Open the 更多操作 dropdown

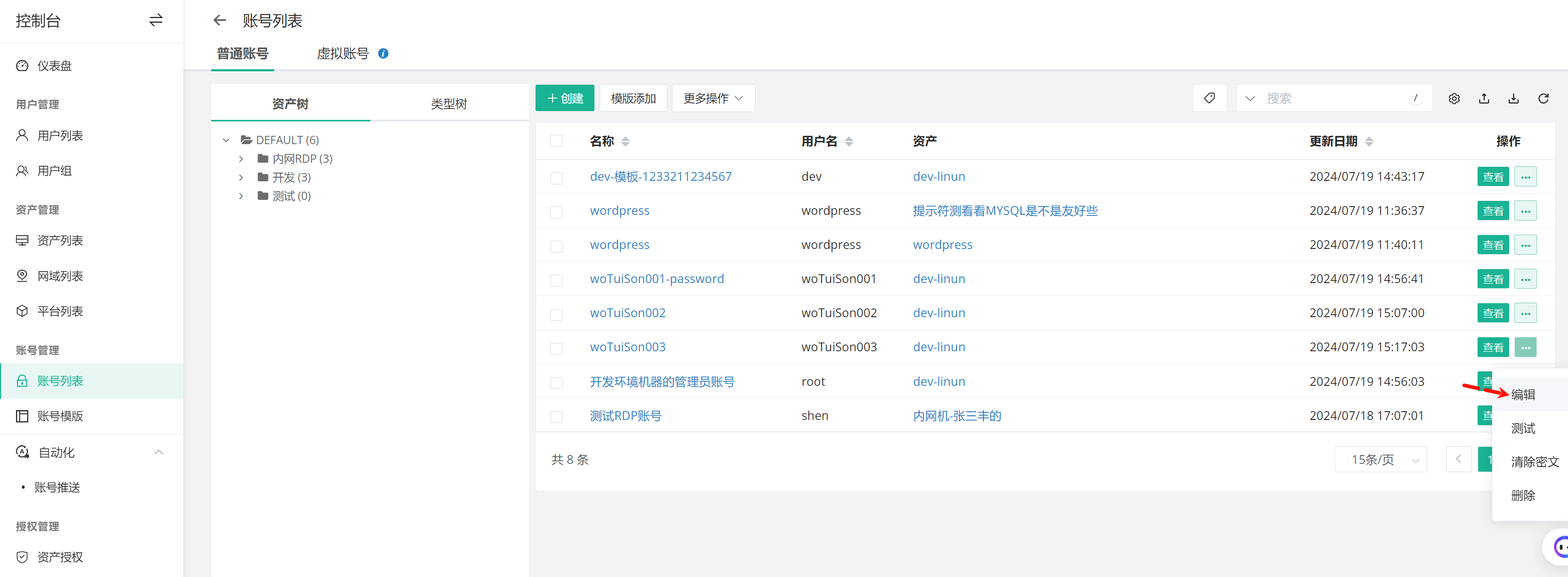[x=713, y=99]
